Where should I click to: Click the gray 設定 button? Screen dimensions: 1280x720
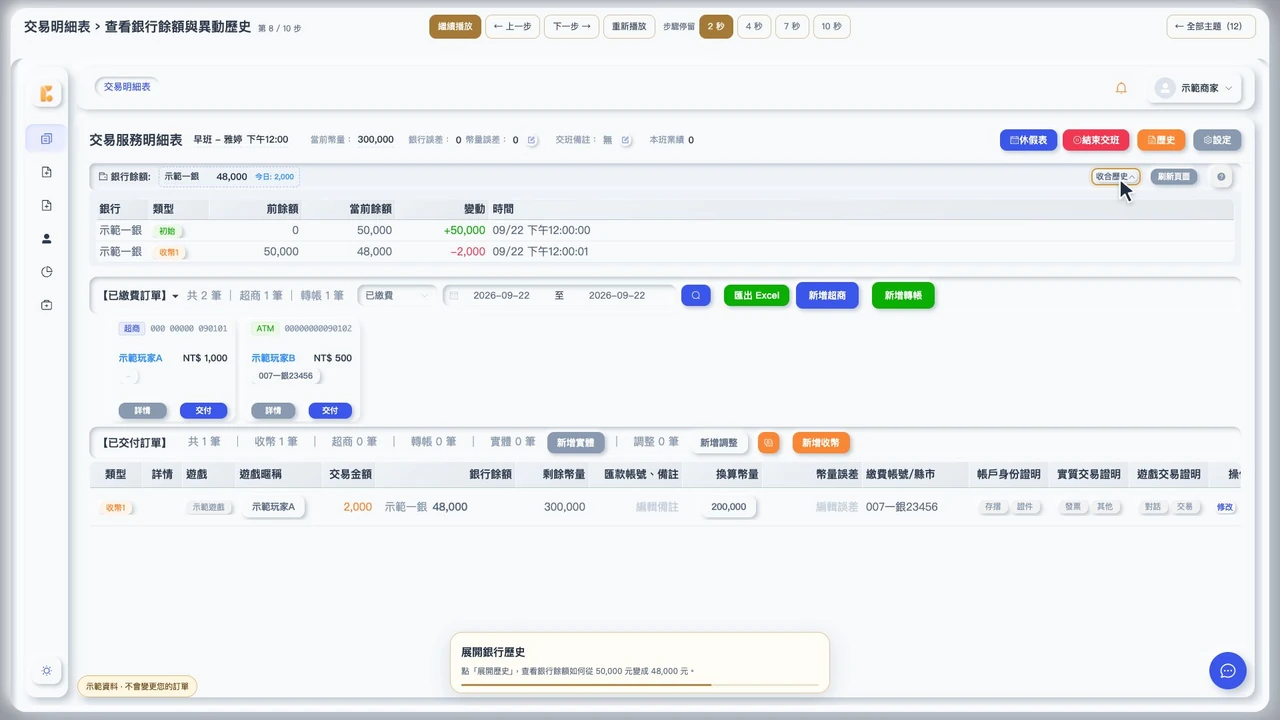coord(1217,140)
